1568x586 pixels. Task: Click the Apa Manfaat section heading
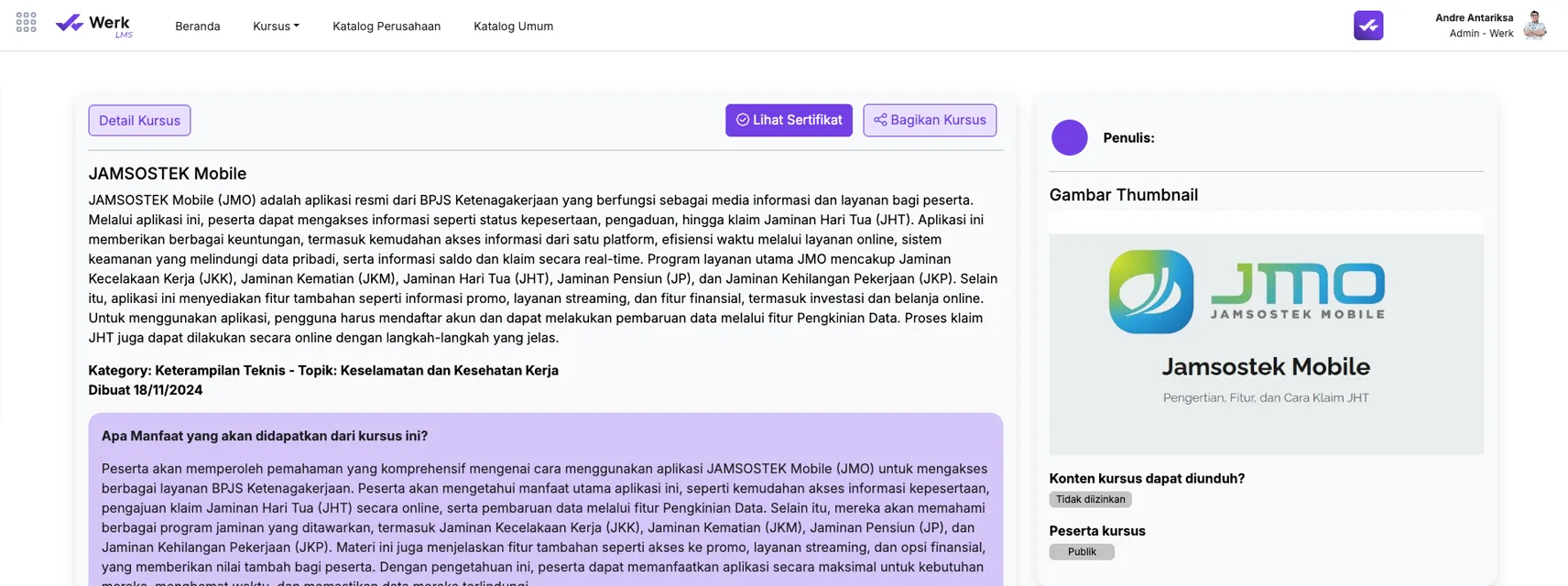click(x=265, y=437)
